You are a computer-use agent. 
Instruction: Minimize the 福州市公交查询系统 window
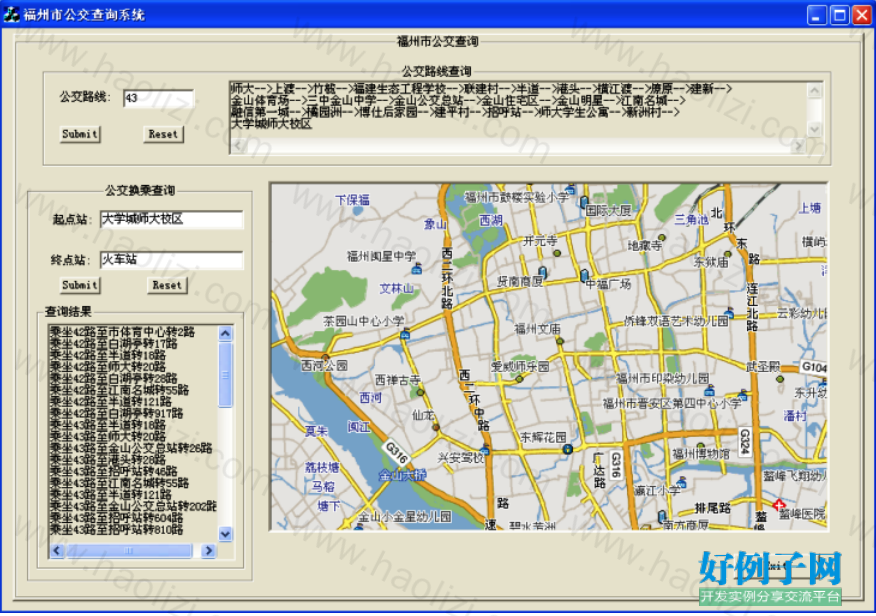[x=817, y=15]
